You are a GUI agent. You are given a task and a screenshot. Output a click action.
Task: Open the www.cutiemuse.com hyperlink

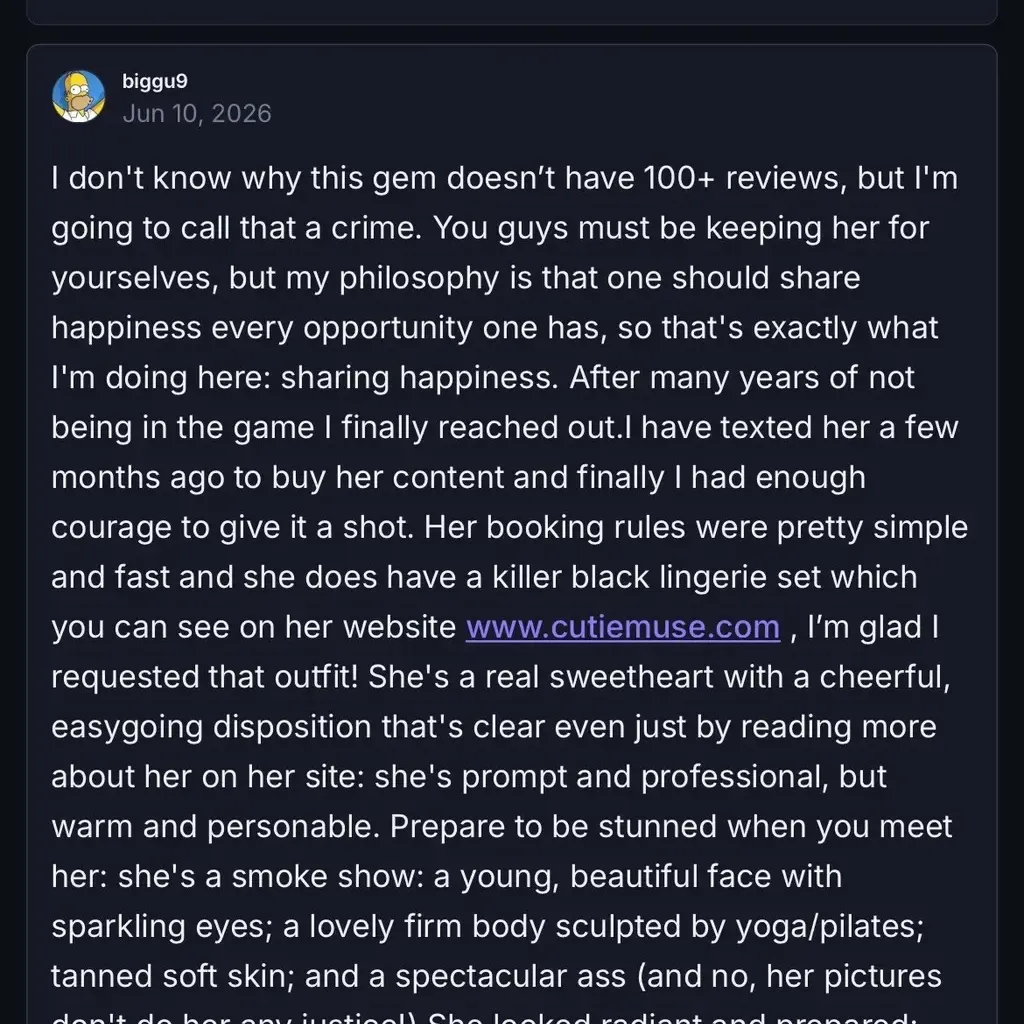click(x=623, y=627)
